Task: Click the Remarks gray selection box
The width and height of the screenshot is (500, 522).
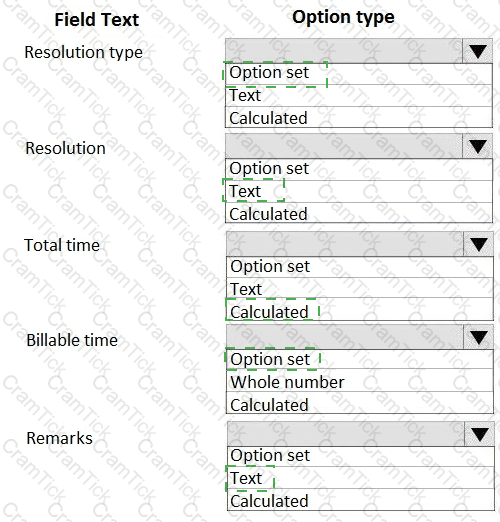Action: [346, 434]
